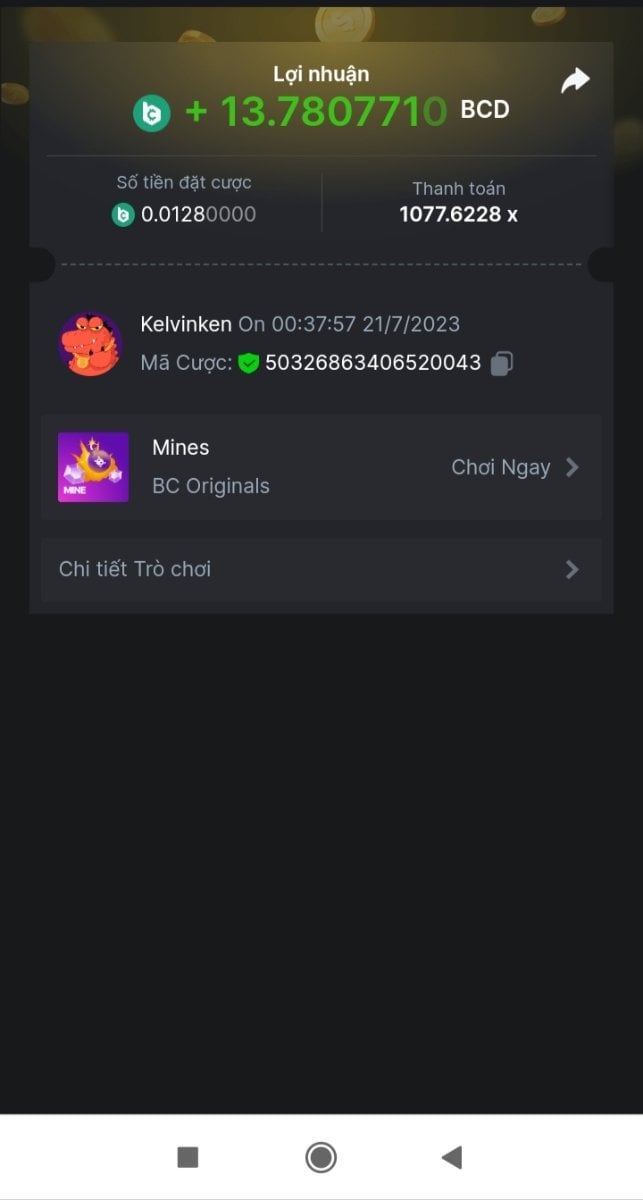Screen dimensions: 643x1200
Task: Tap the 1077.6228 x payout value
Action: (x=458, y=214)
